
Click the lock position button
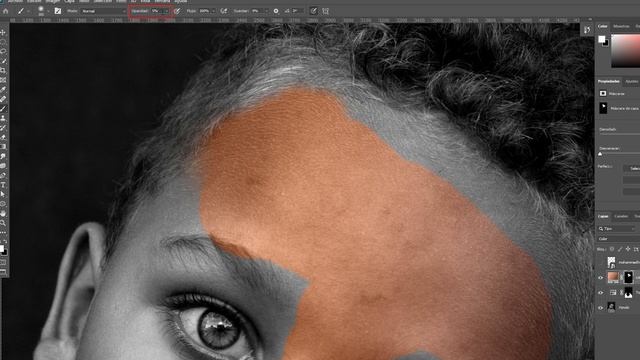coord(628,249)
